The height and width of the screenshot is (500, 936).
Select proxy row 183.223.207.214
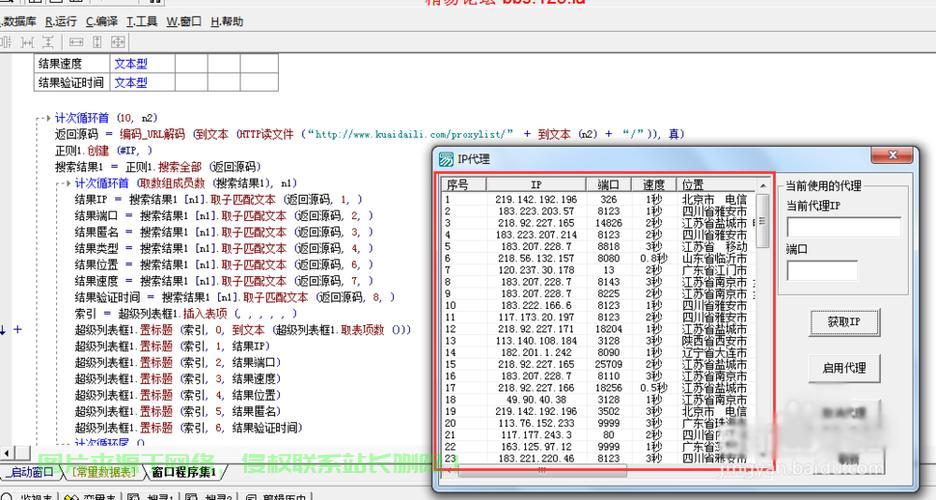tap(599, 235)
